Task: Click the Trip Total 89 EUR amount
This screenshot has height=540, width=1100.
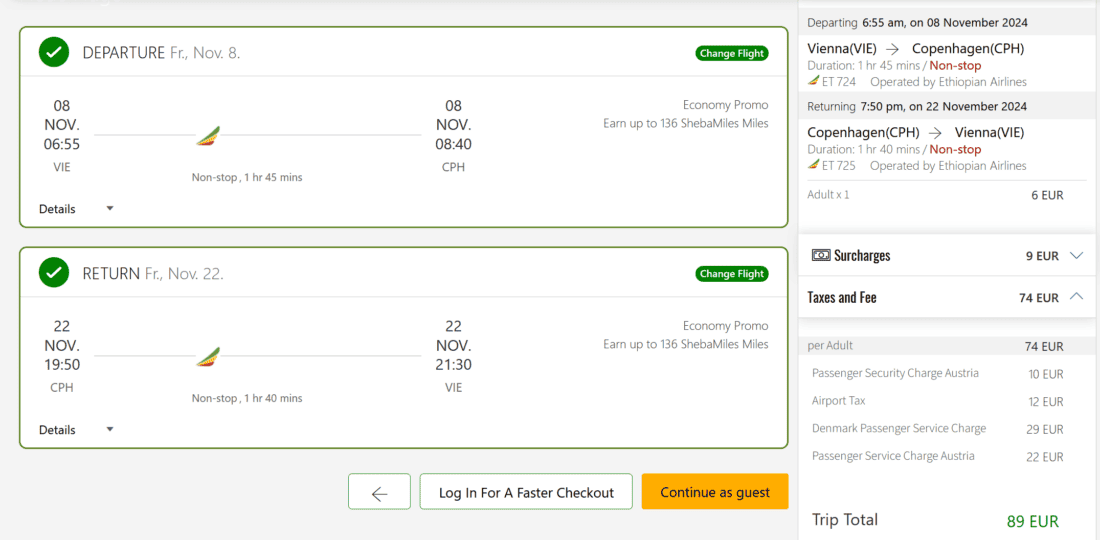Action: coord(1032,521)
